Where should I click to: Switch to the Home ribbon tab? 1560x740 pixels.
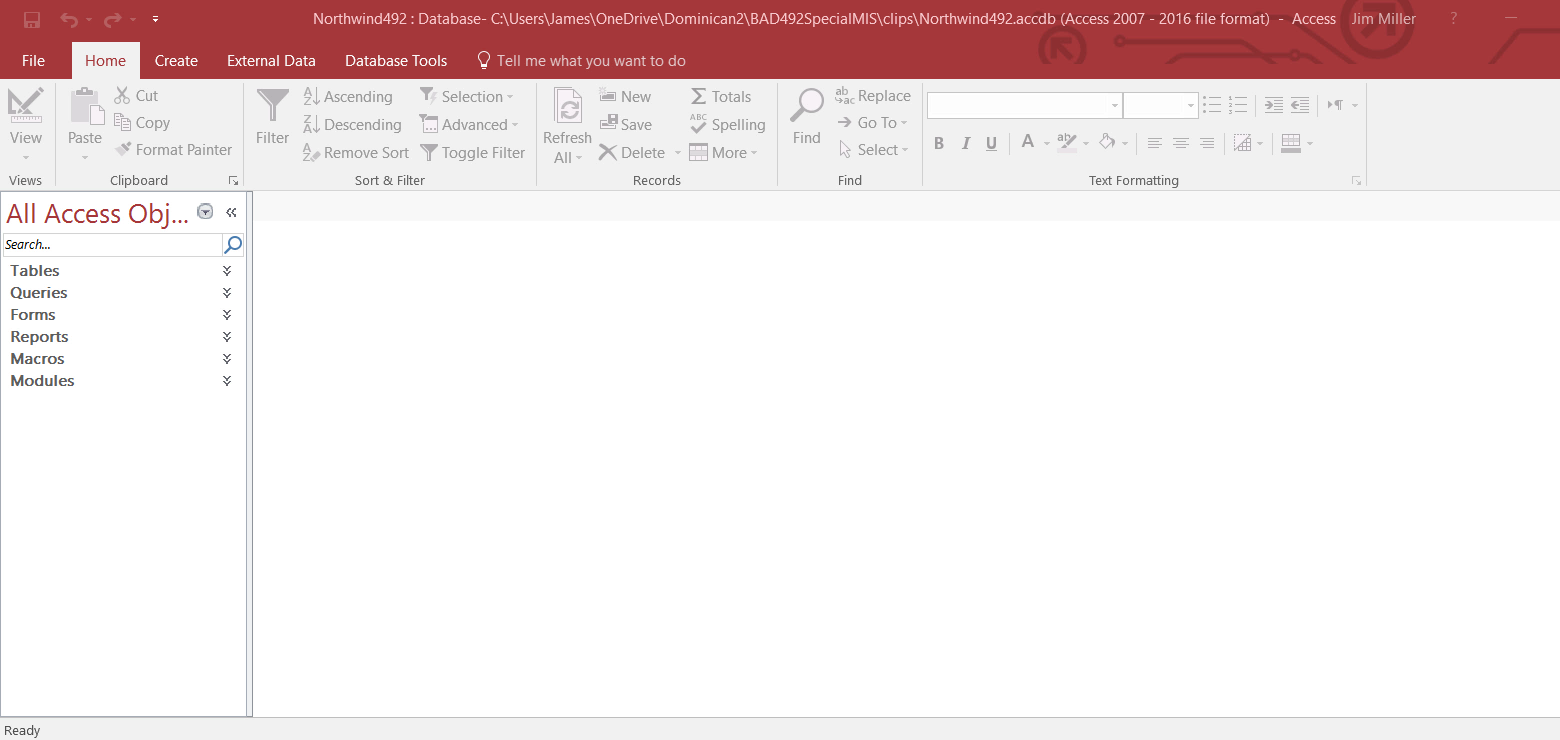(x=105, y=61)
